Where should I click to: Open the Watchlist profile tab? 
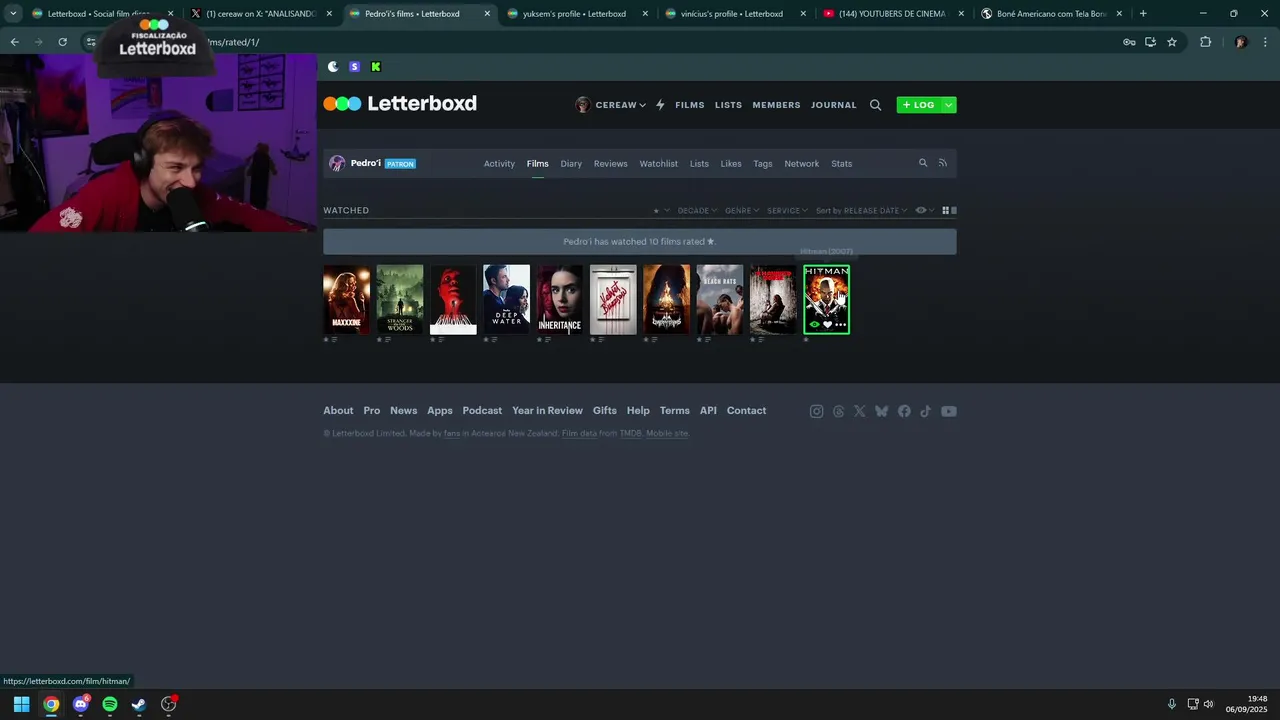tap(658, 164)
